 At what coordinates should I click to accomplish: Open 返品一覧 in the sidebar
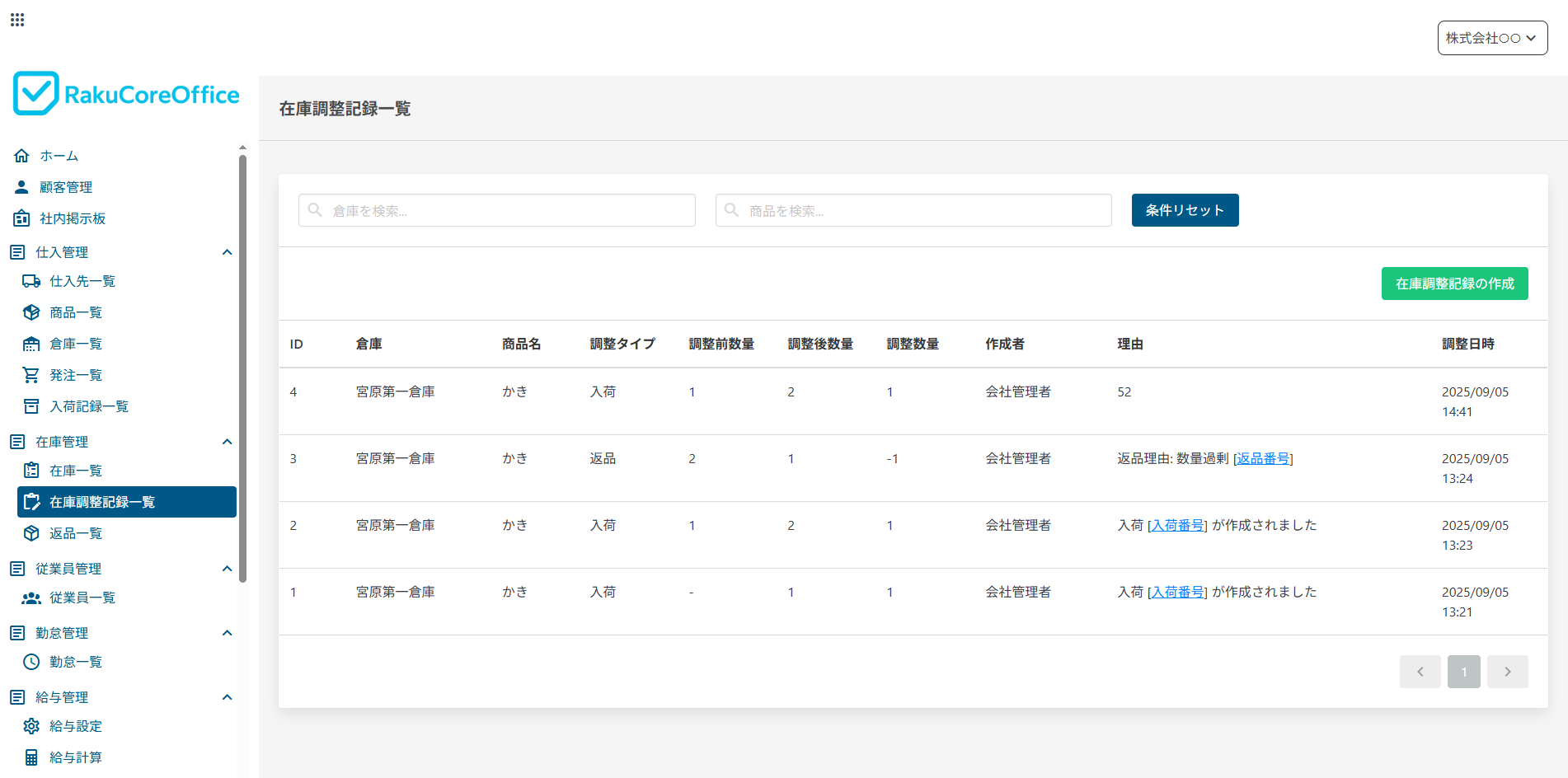[76, 533]
